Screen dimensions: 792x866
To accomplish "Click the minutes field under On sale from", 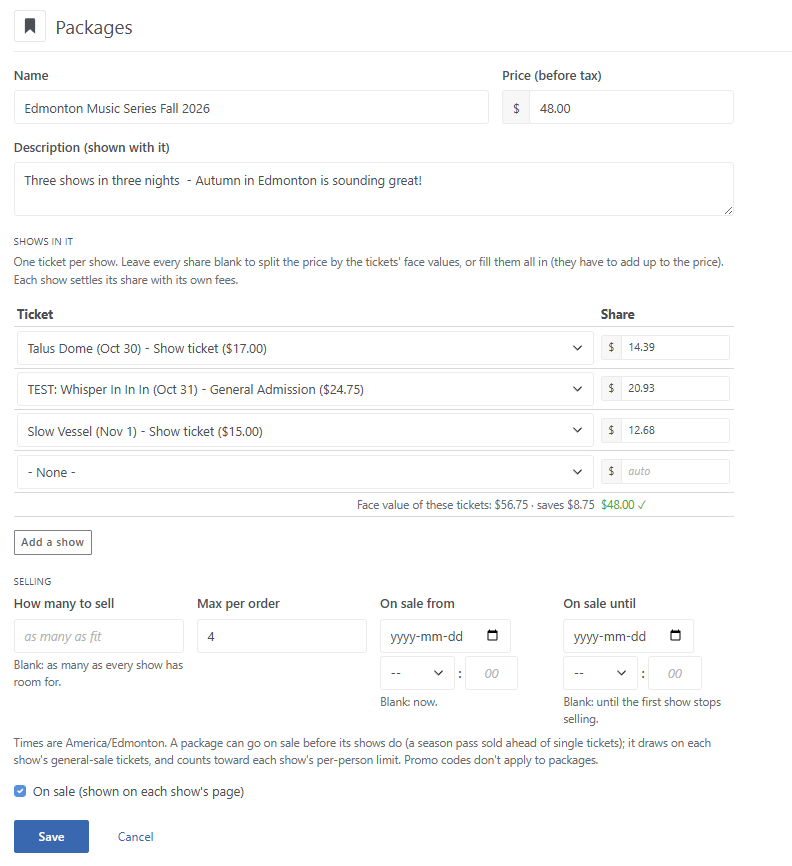I will coord(492,673).
